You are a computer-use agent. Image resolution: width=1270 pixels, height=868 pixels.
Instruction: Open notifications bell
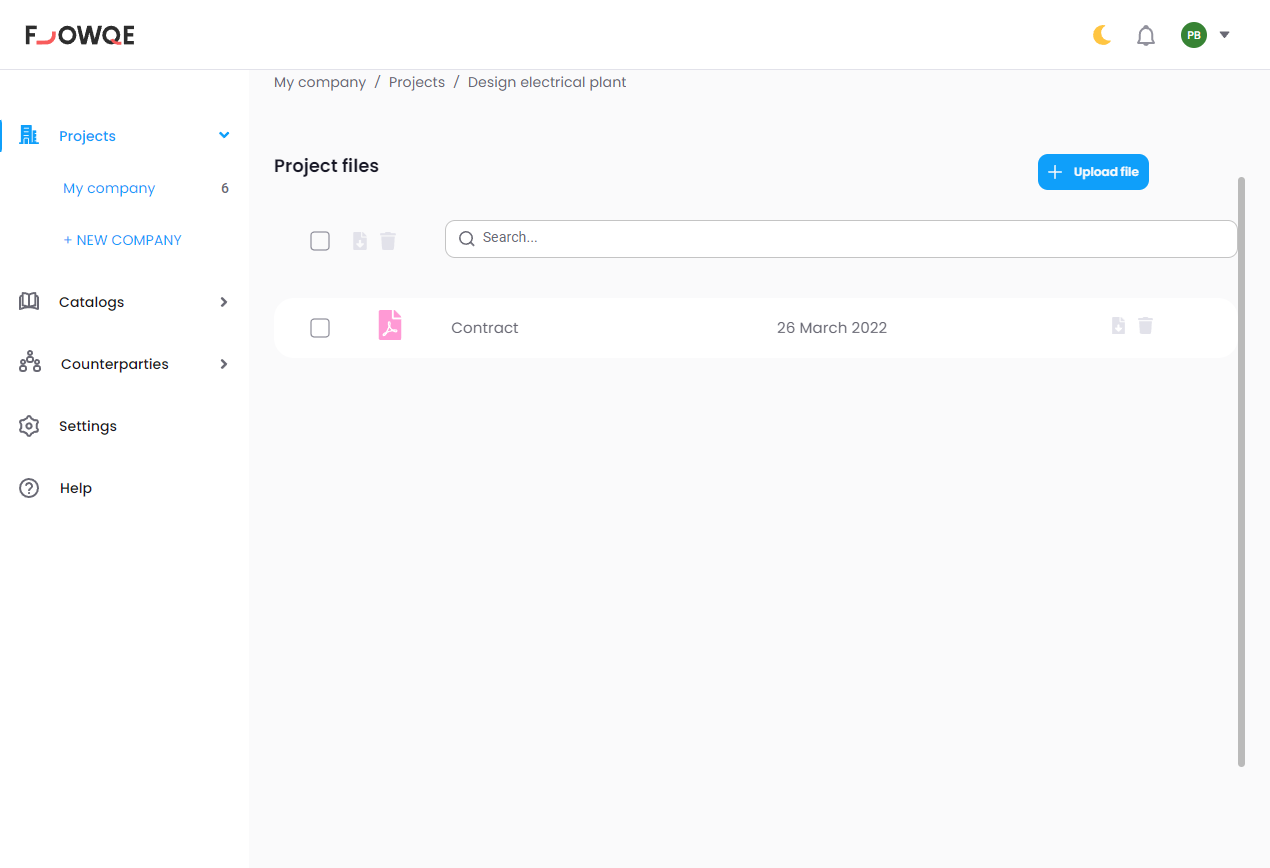(1146, 36)
